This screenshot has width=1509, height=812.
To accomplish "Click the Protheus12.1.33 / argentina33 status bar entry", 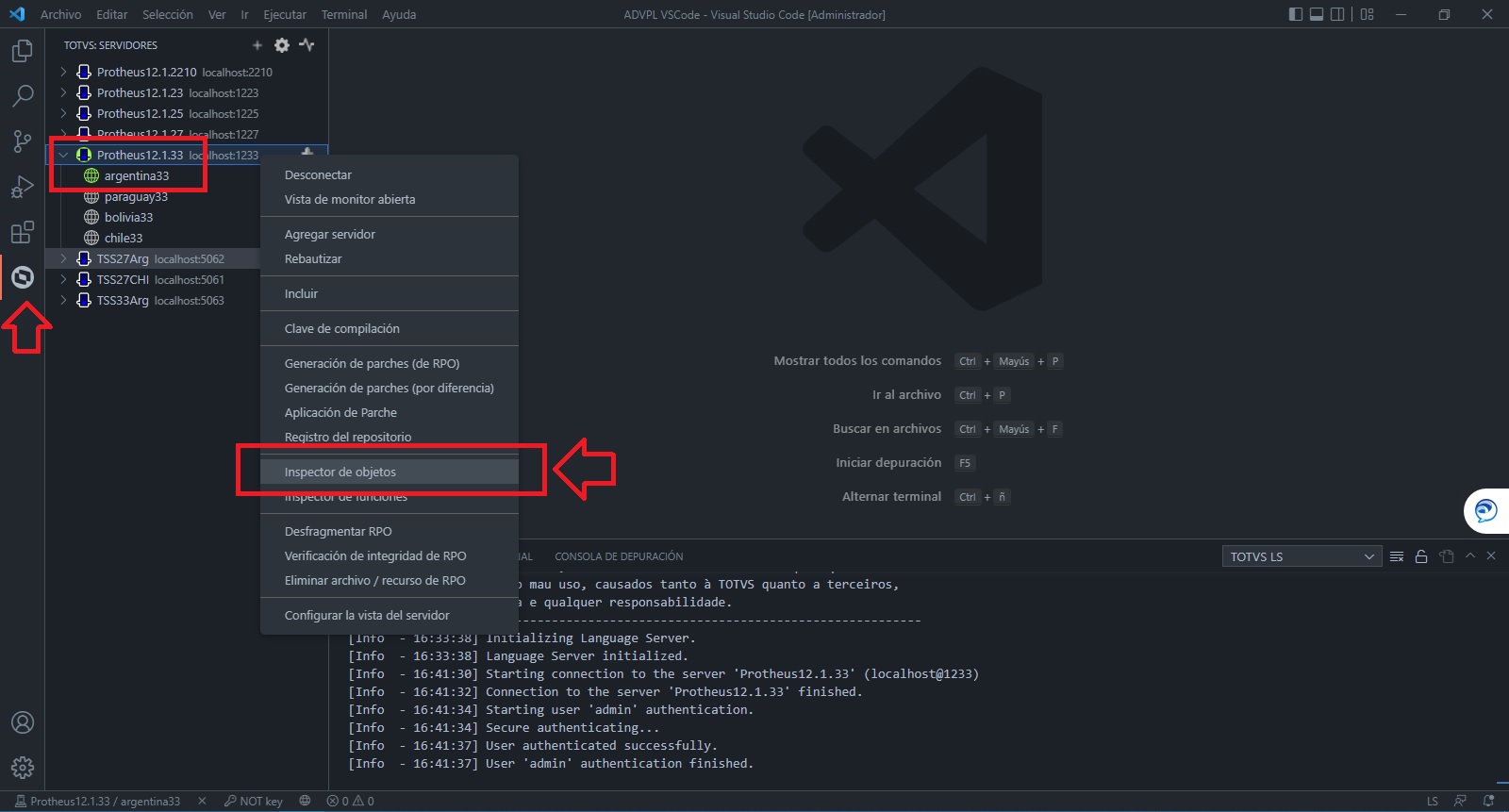I will pyautogui.click(x=97, y=802).
